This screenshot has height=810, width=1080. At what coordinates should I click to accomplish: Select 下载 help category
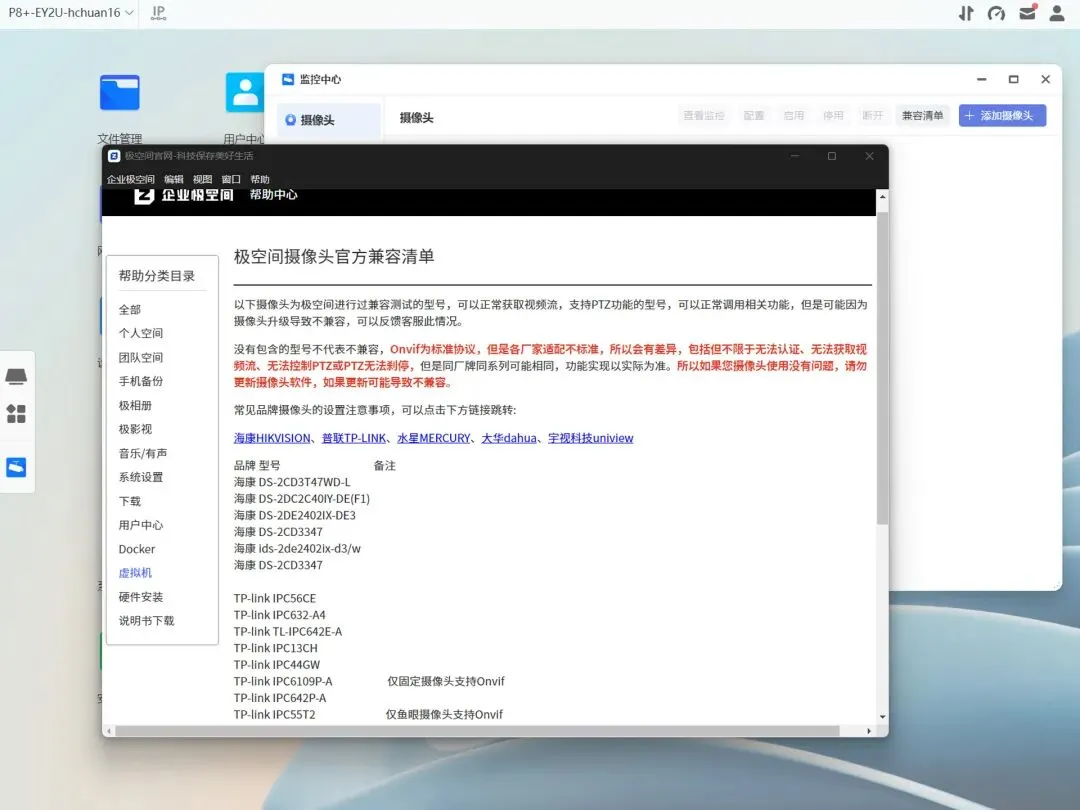pos(129,501)
